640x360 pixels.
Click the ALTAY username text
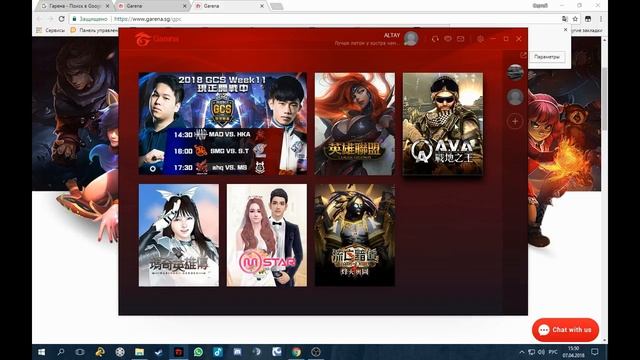click(392, 36)
